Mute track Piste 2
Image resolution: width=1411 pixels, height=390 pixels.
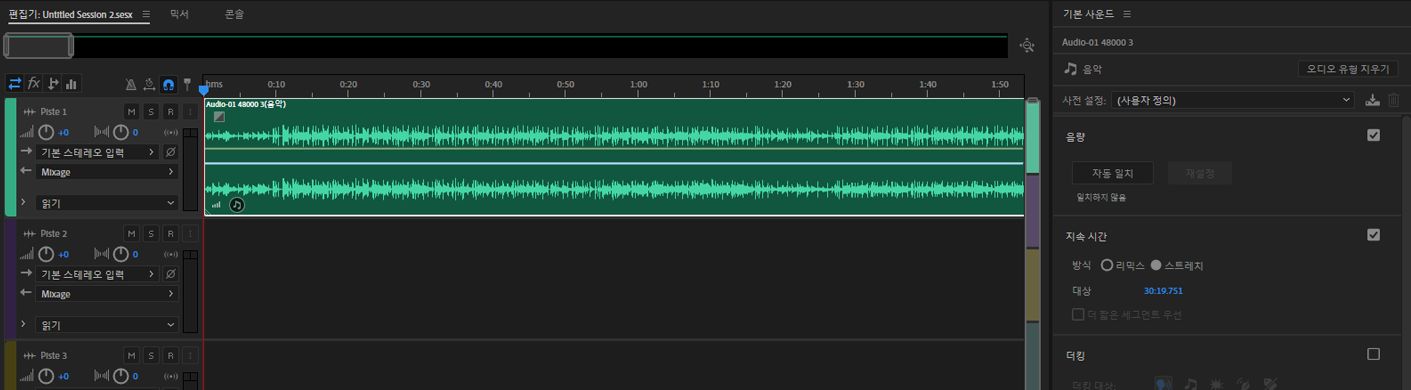click(131, 233)
